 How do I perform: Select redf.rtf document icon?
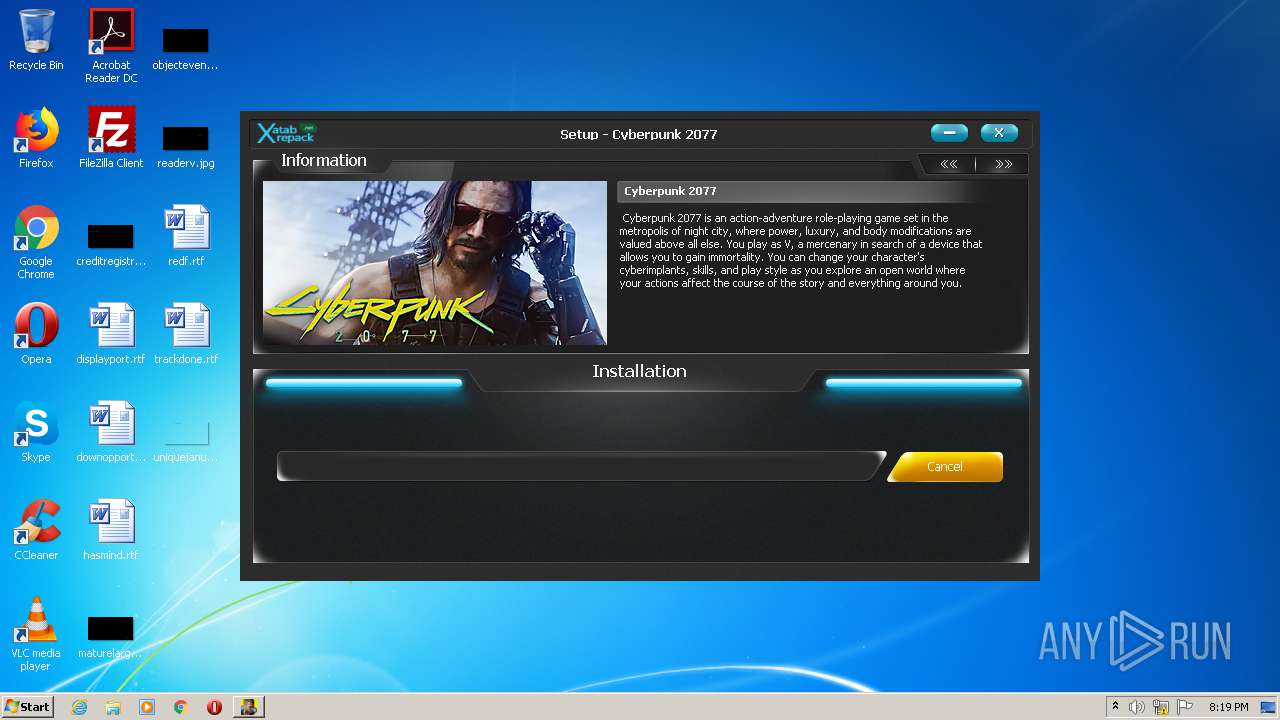[x=186, y=236]
